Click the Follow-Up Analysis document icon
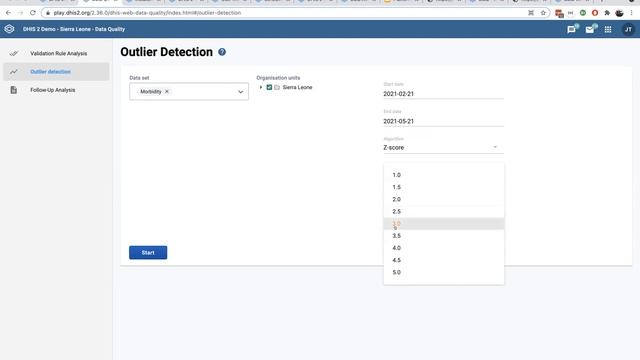This screenshot has height=360, width=640. (13, 90)
